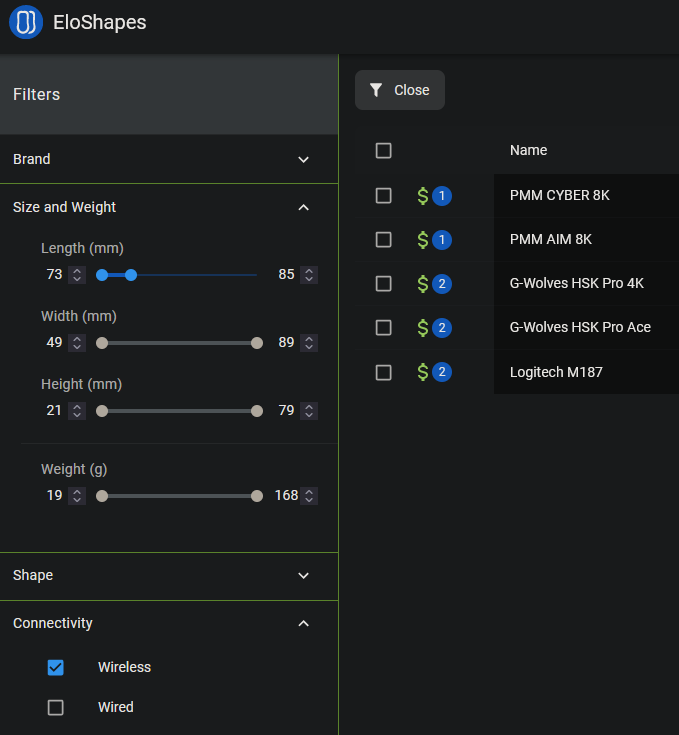Screen dimensions: 679x735
Task: Click the Weight (g) label
Action: tap(74, 469)
